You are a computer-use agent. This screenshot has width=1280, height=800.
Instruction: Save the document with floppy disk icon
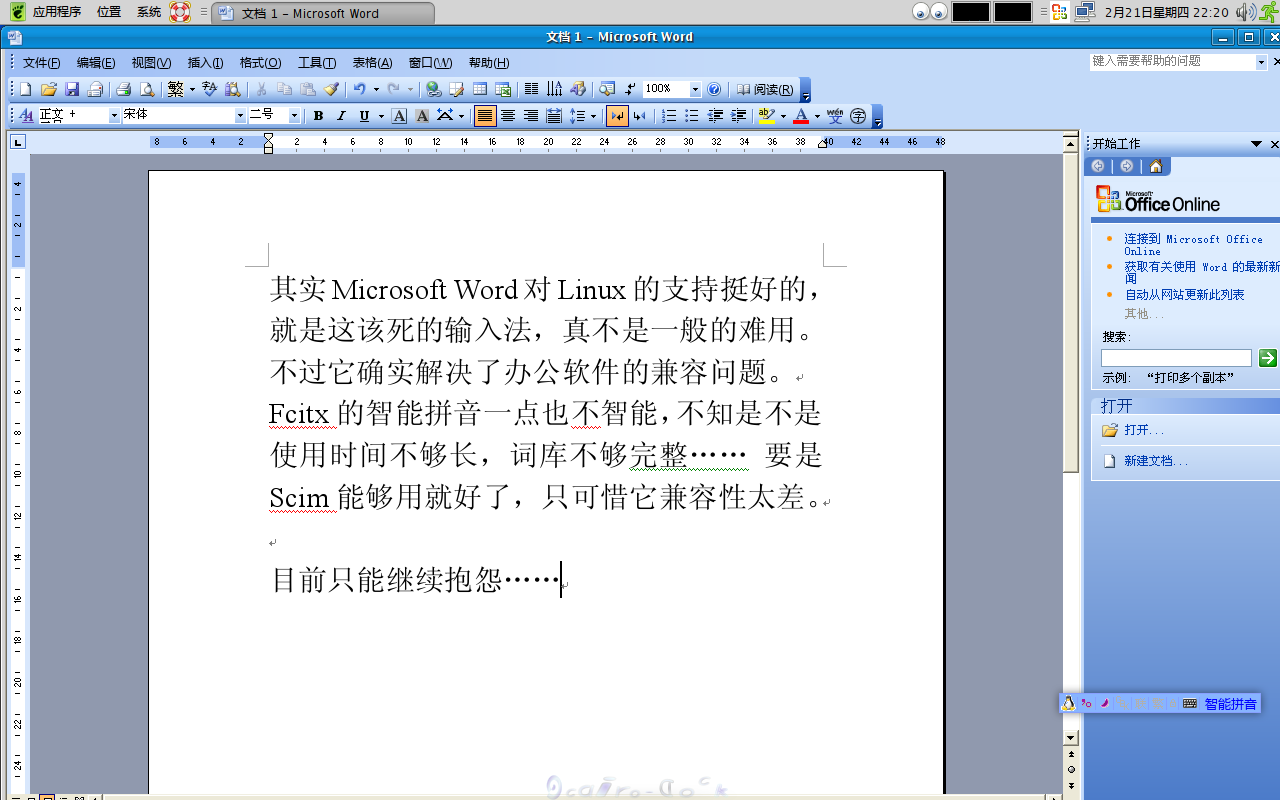72,89
